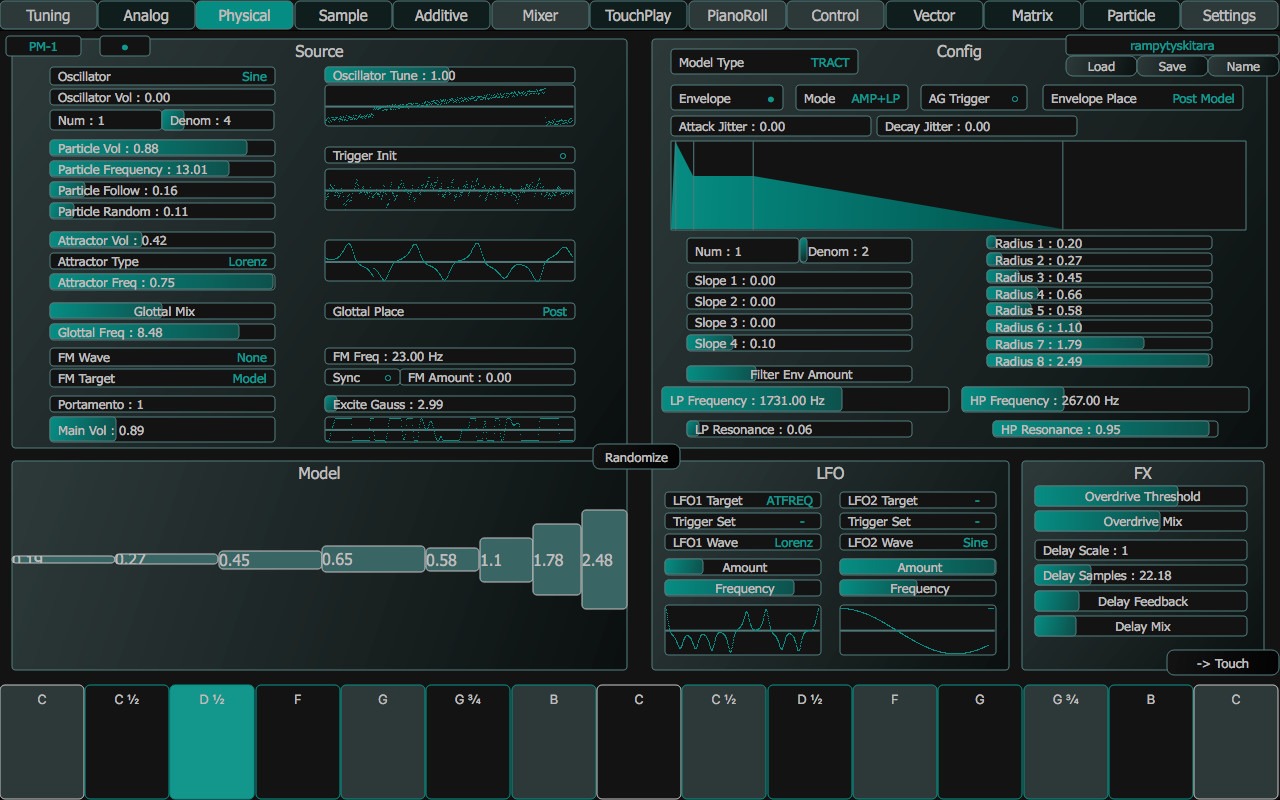The image size is (1280, 800).
Task: Open the Model Type TRACT selector
Action: 763,61
